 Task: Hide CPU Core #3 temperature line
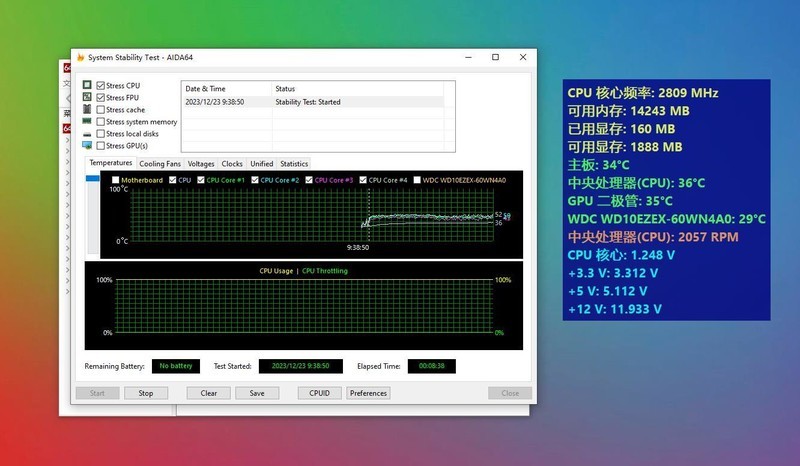click(309, 180)
